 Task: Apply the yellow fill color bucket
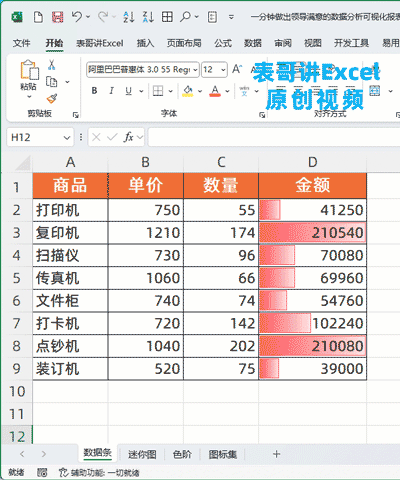point(188,91)
